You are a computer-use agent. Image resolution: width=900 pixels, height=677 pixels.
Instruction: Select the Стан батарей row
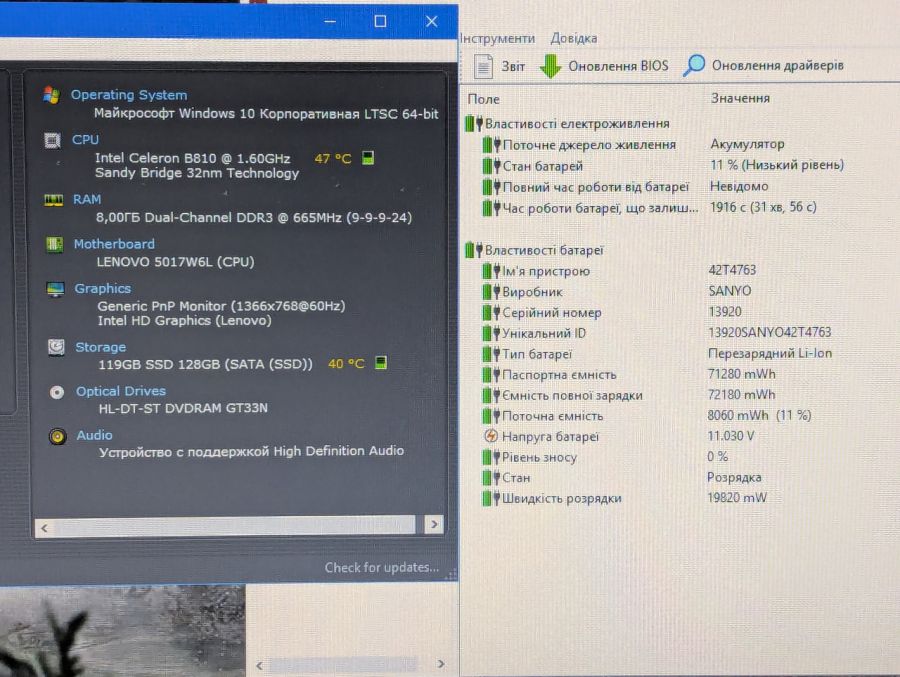662,166
